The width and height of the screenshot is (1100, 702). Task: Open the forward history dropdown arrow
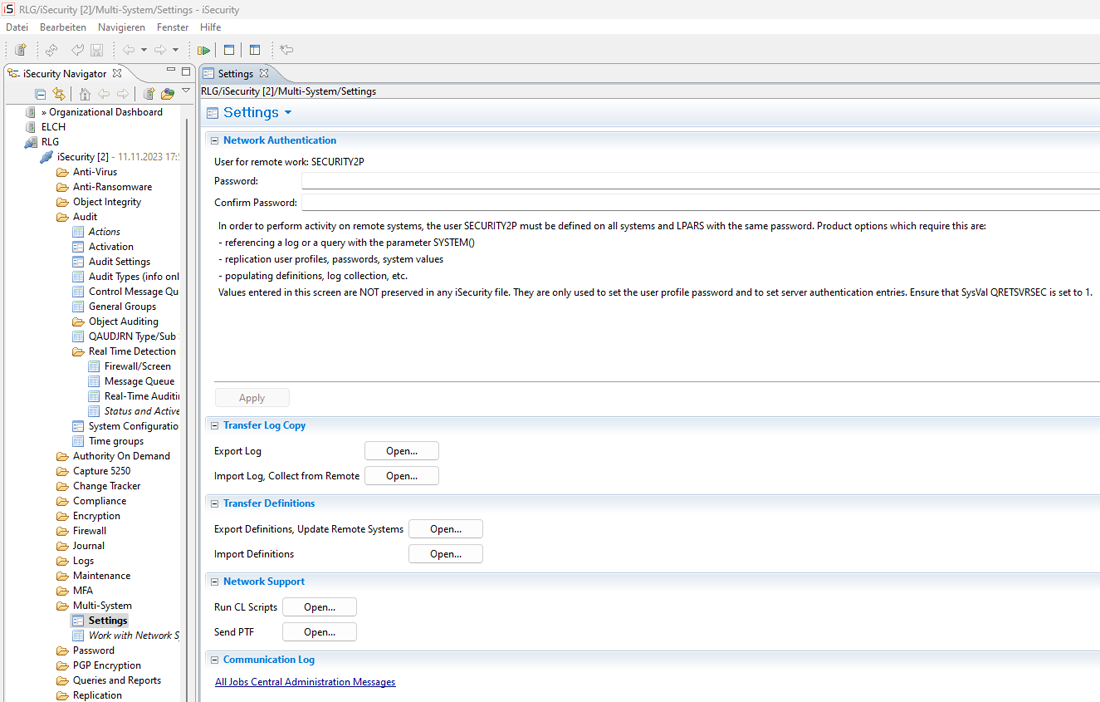click(175, 50)
